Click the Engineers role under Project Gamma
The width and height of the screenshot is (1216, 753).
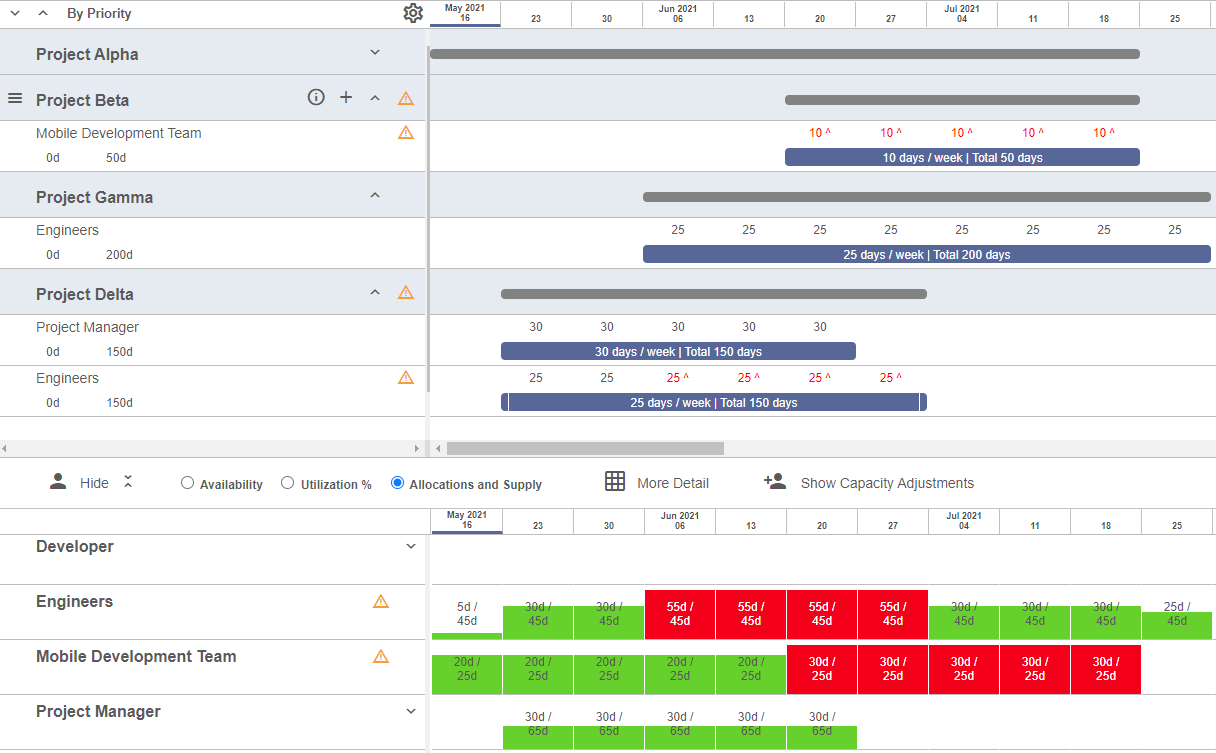point(67,230)
